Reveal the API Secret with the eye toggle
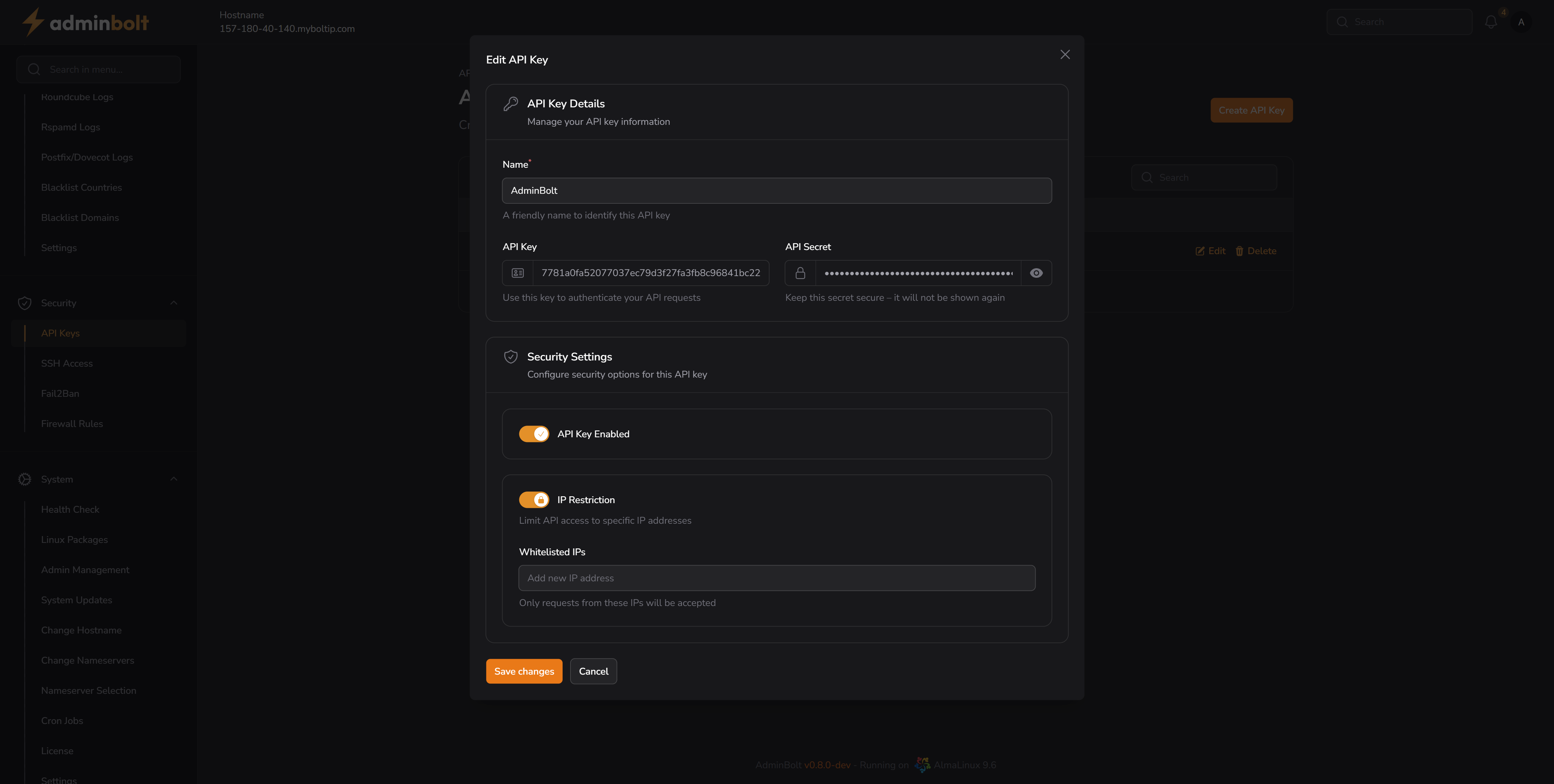Screen dimensions: 1554x784 (x=1036, y=273)
